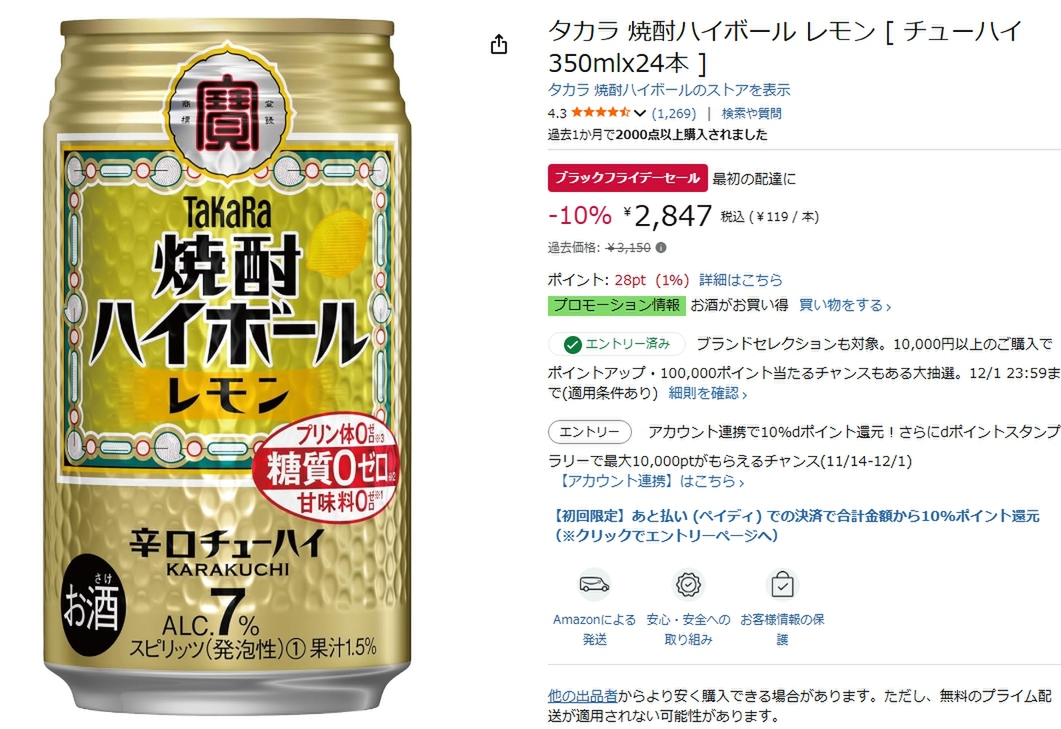This screenshot has height=729, width=1061.
Task: Click the safety and security badge icon
Action: pos(688,585)
